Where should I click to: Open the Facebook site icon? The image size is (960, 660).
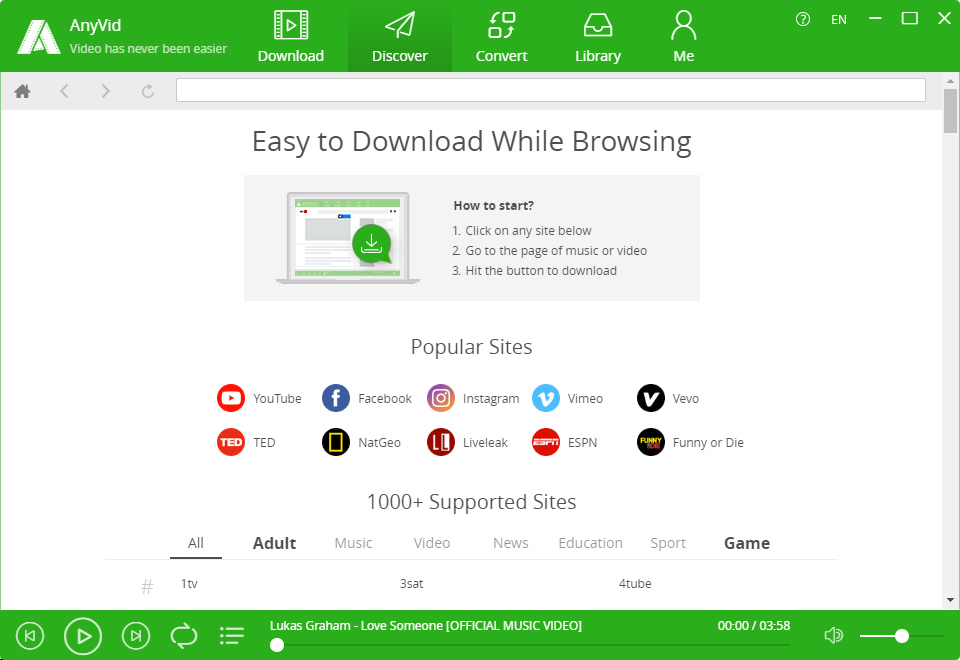coord(336,399)
